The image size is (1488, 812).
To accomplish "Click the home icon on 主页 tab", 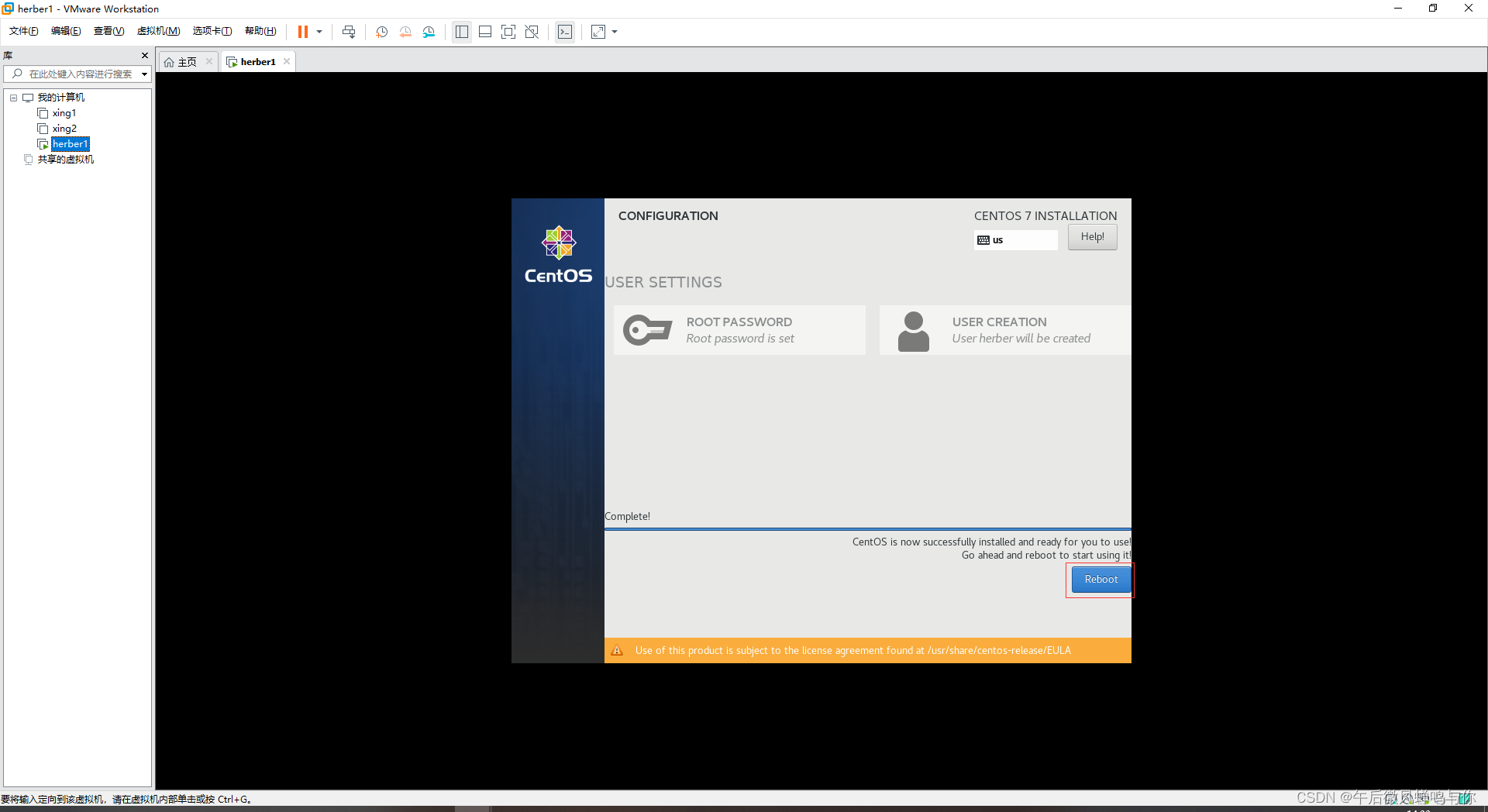I will (x=169, y=62).
